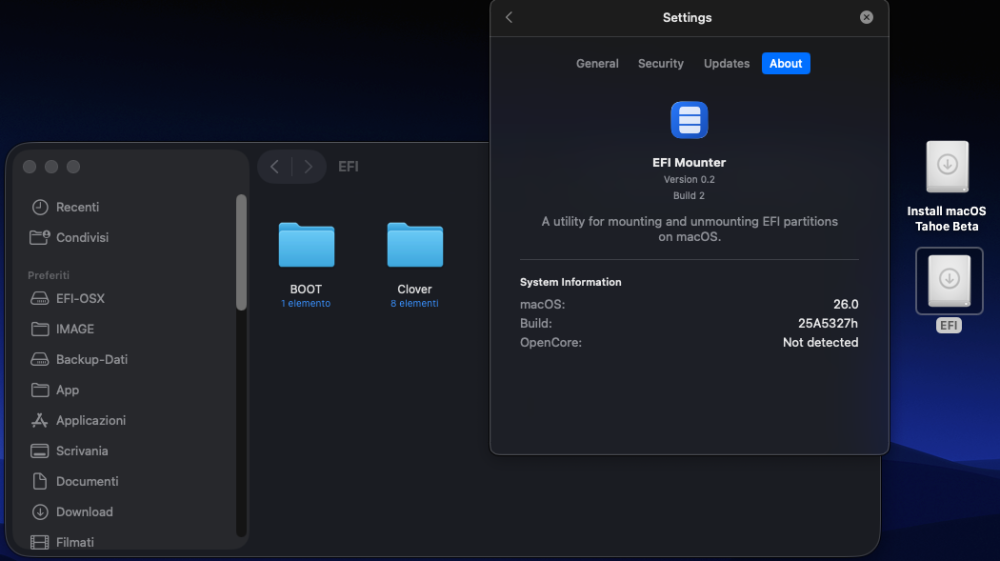Viewport: 1000px width, 561px height.
Task: Close the Settings panel
Action: (x=866, y=17)
